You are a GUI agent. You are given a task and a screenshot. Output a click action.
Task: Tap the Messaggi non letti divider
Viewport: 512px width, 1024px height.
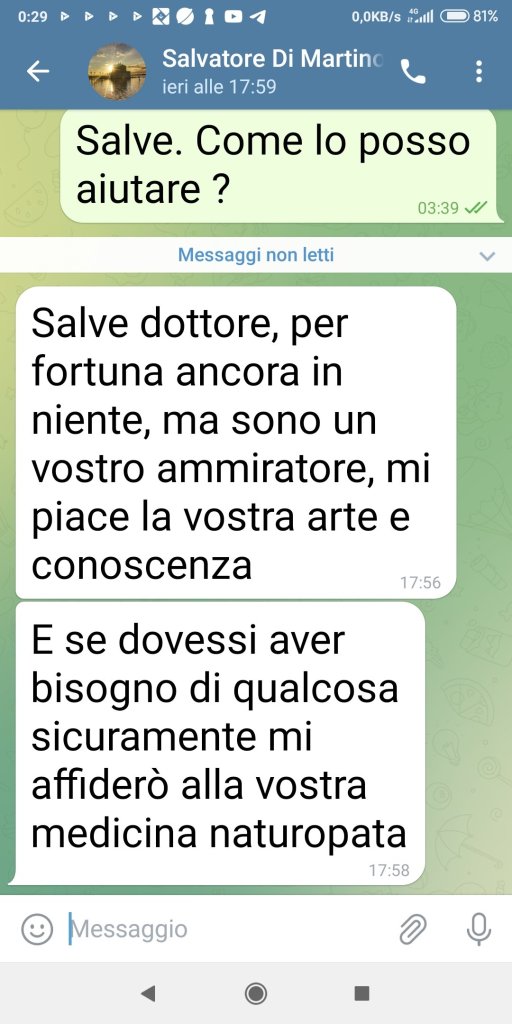[256, 255]
